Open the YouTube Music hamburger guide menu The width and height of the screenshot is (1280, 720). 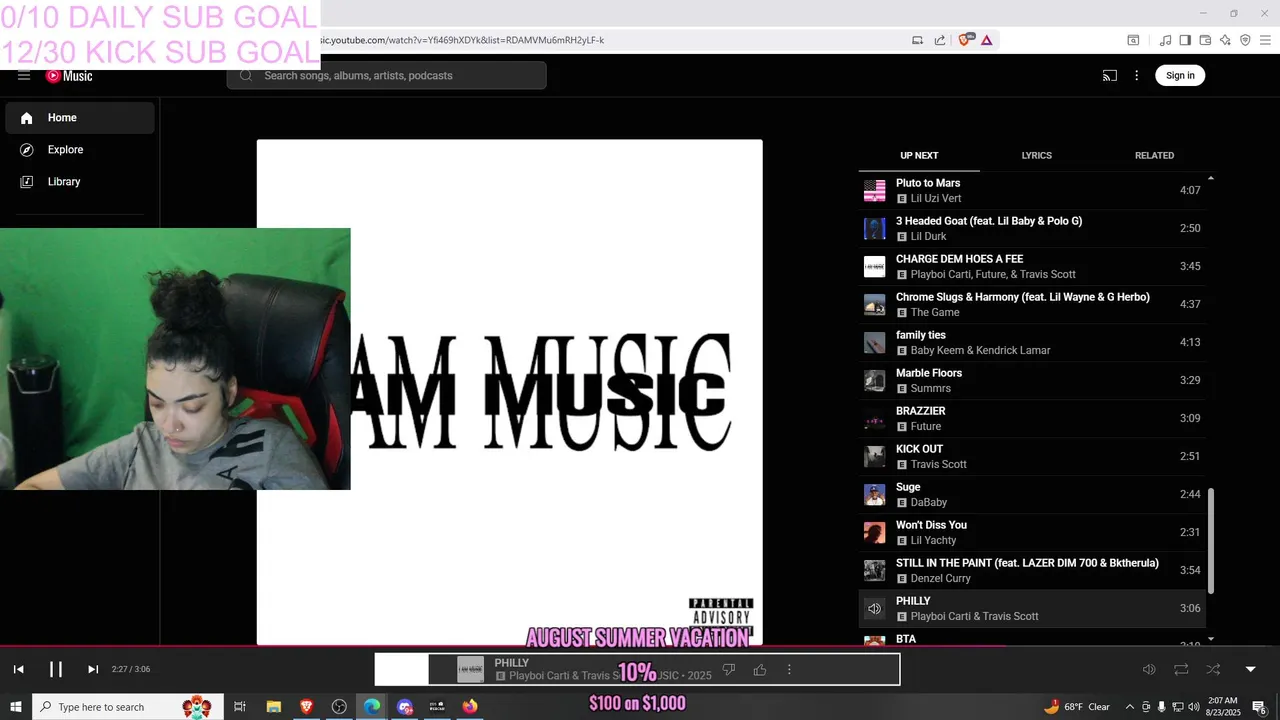(24, 76)
